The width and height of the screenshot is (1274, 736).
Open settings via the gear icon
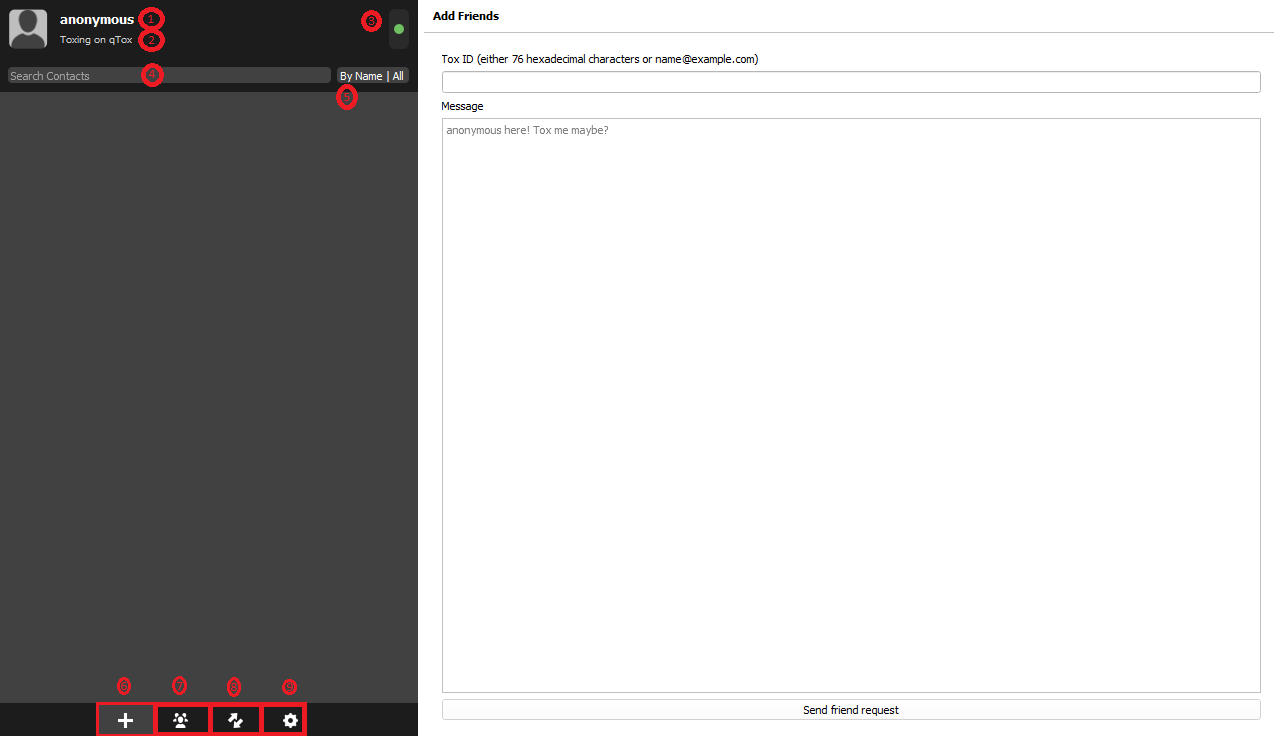point(290,720)
